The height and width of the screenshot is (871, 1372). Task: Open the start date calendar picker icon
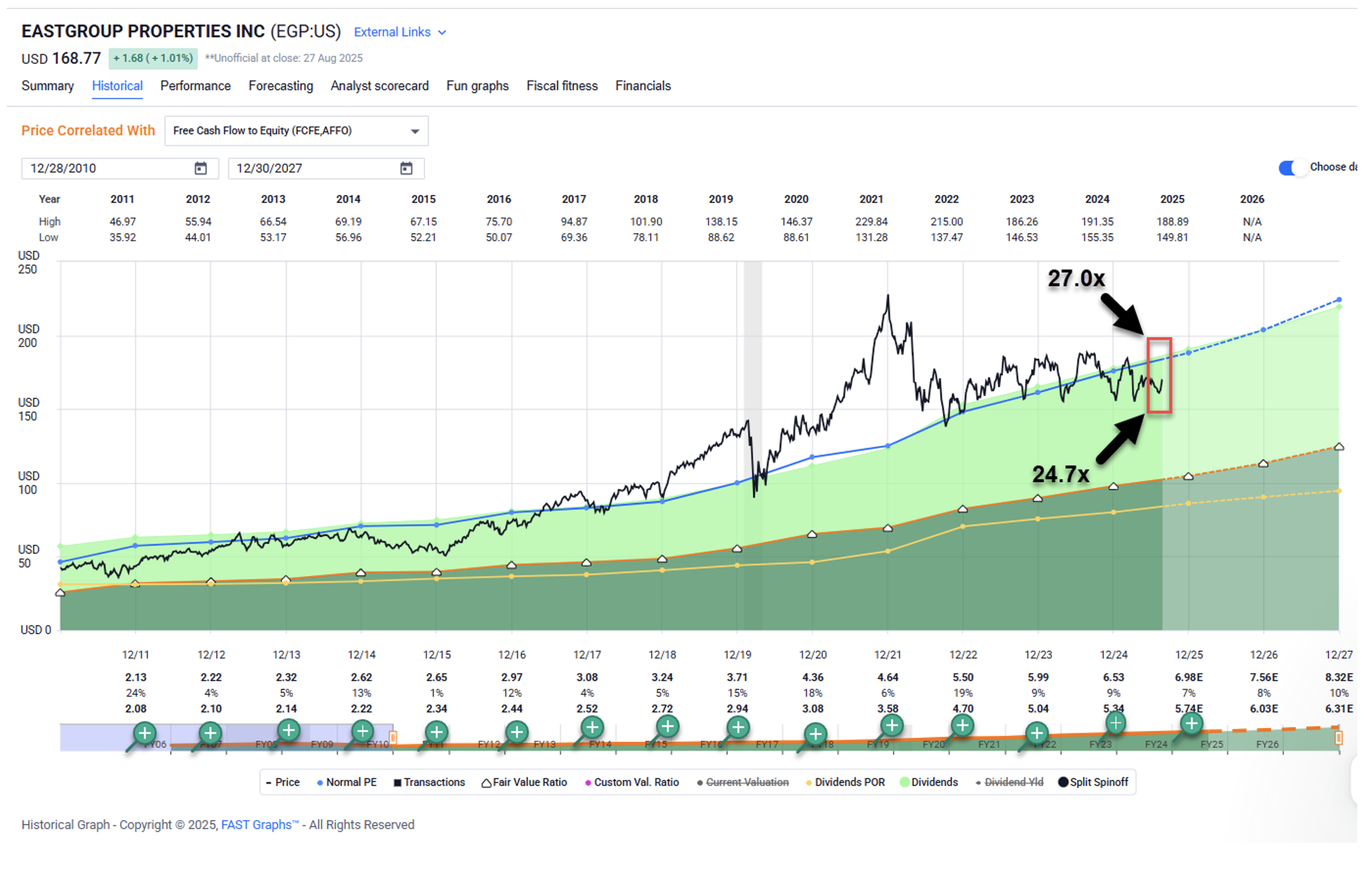(200, 168)
